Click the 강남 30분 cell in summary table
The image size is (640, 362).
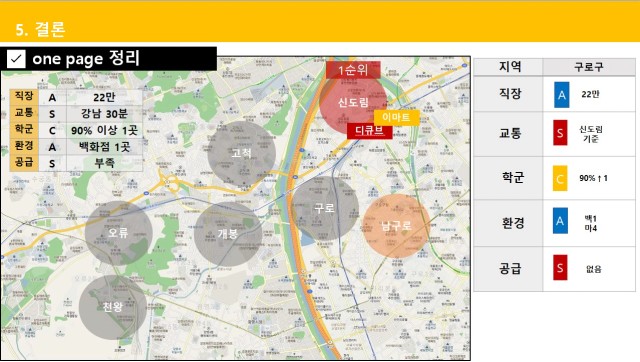(x=104, y=113)
